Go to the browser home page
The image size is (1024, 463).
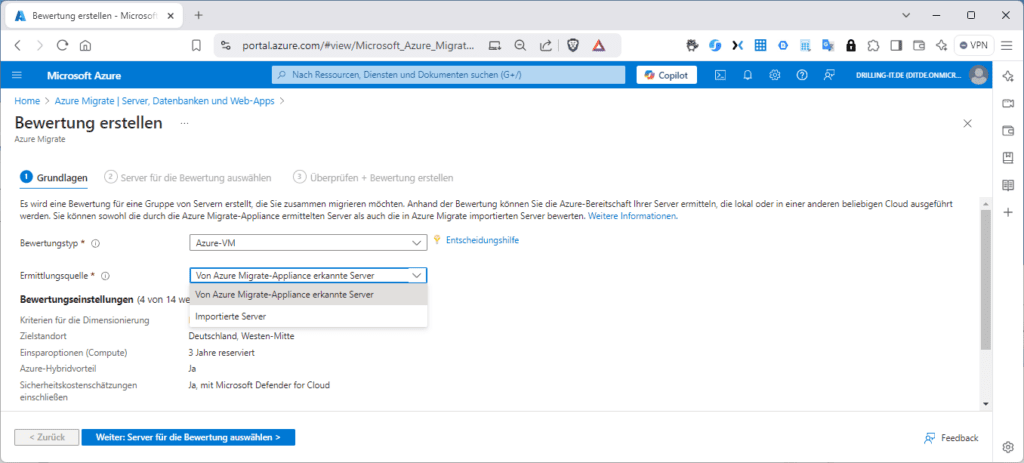(85, 46)
